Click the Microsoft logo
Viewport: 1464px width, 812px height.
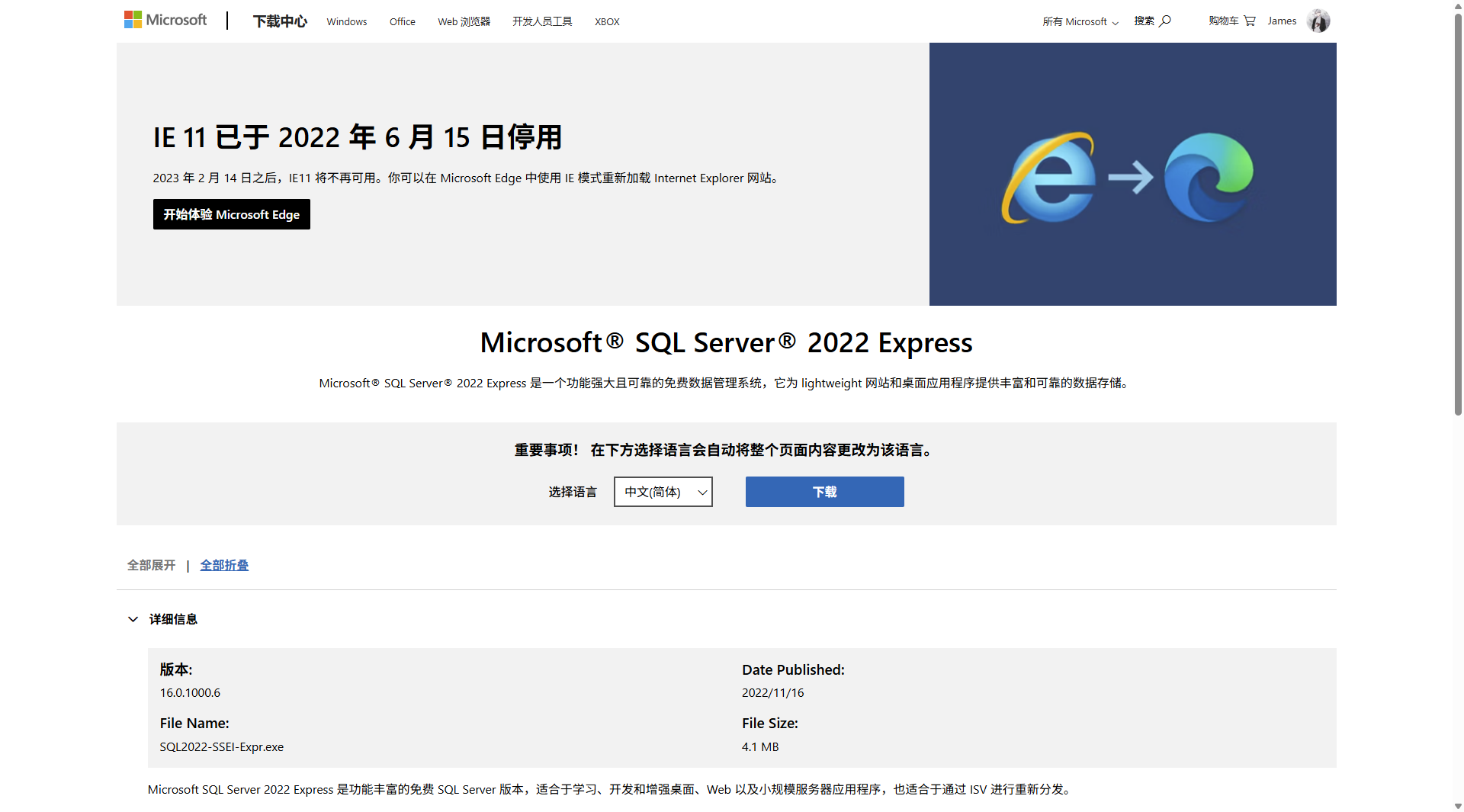tap(165, 20)
